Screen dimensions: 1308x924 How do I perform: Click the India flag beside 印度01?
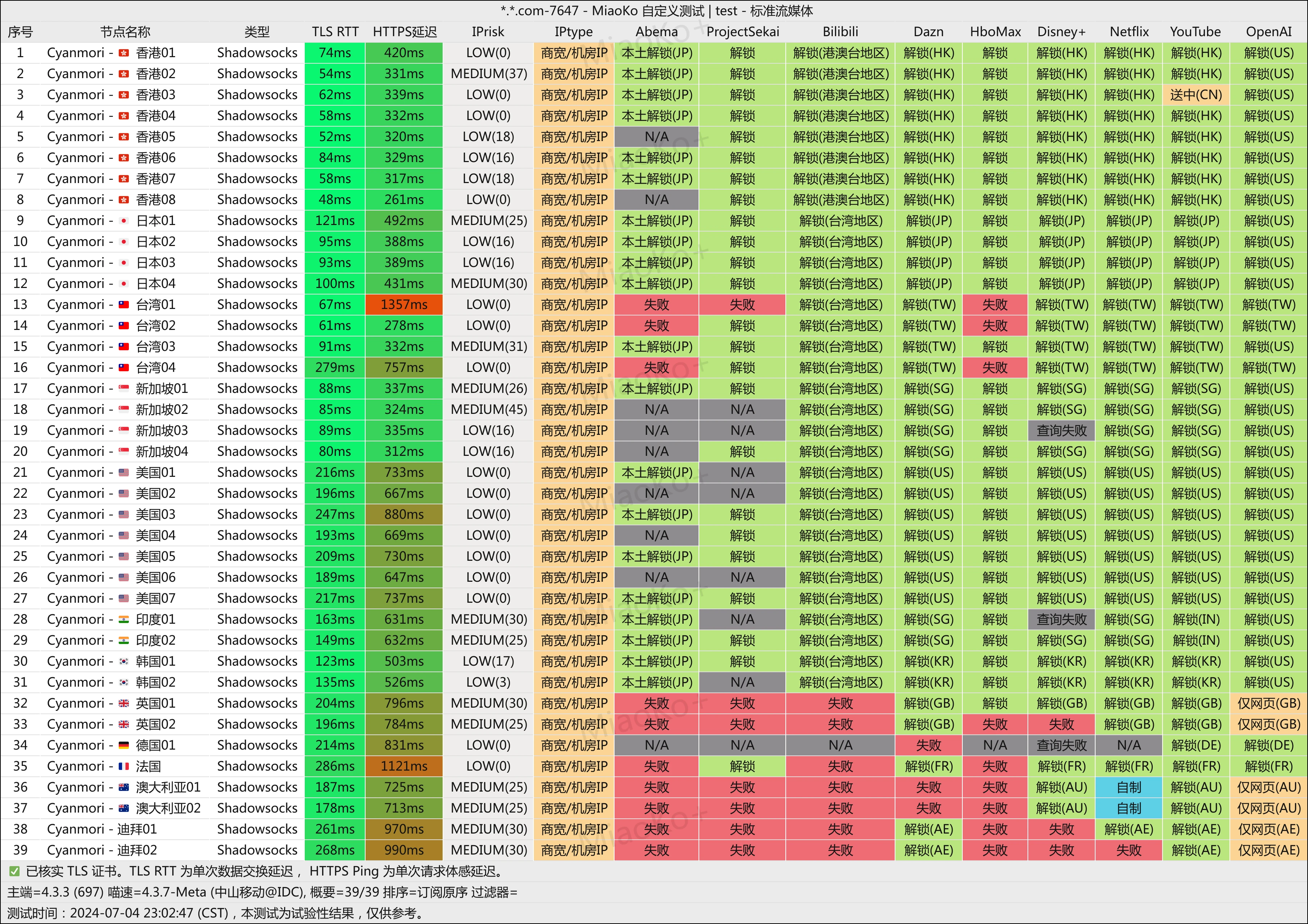(x=124, y=619)
